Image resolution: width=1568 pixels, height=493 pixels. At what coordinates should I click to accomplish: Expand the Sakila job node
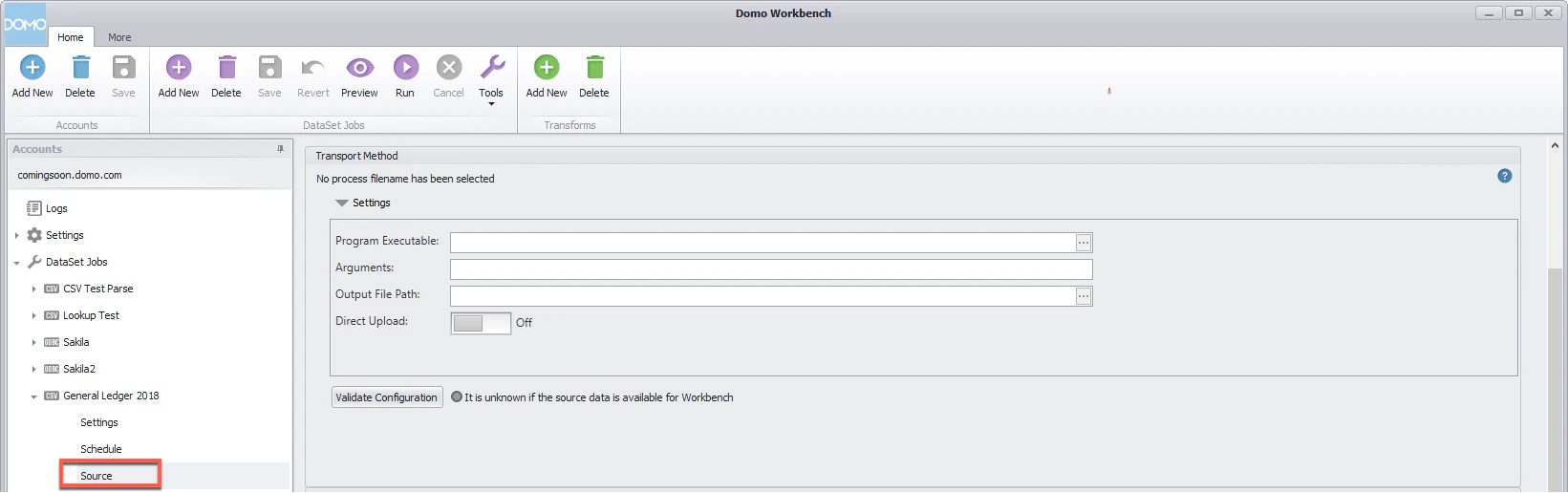33,342
